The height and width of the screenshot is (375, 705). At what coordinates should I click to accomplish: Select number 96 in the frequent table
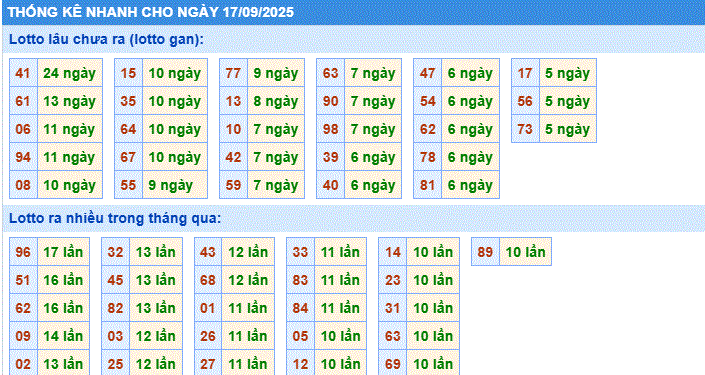click(x=23, y=252)
